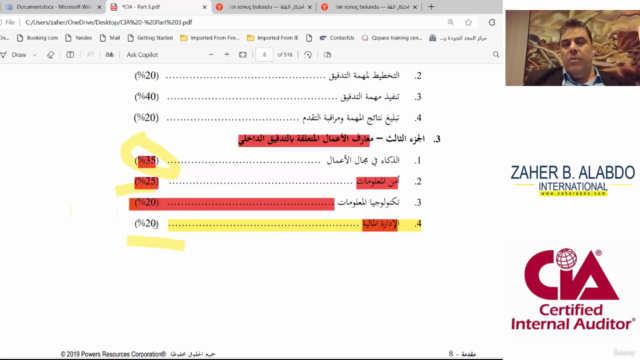Open the PDF search magnifier
The image size is (640, 360).
[496, 55]
